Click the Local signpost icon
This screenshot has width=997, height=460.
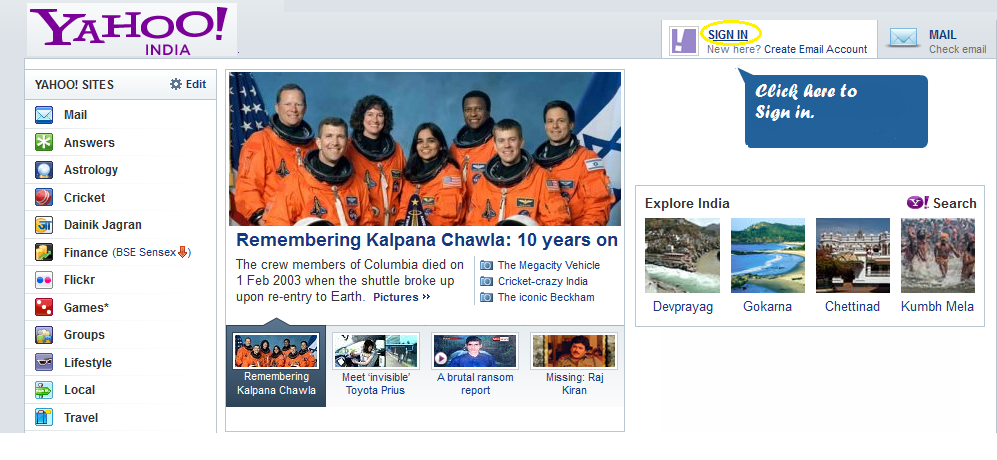[x=44, y=390]
